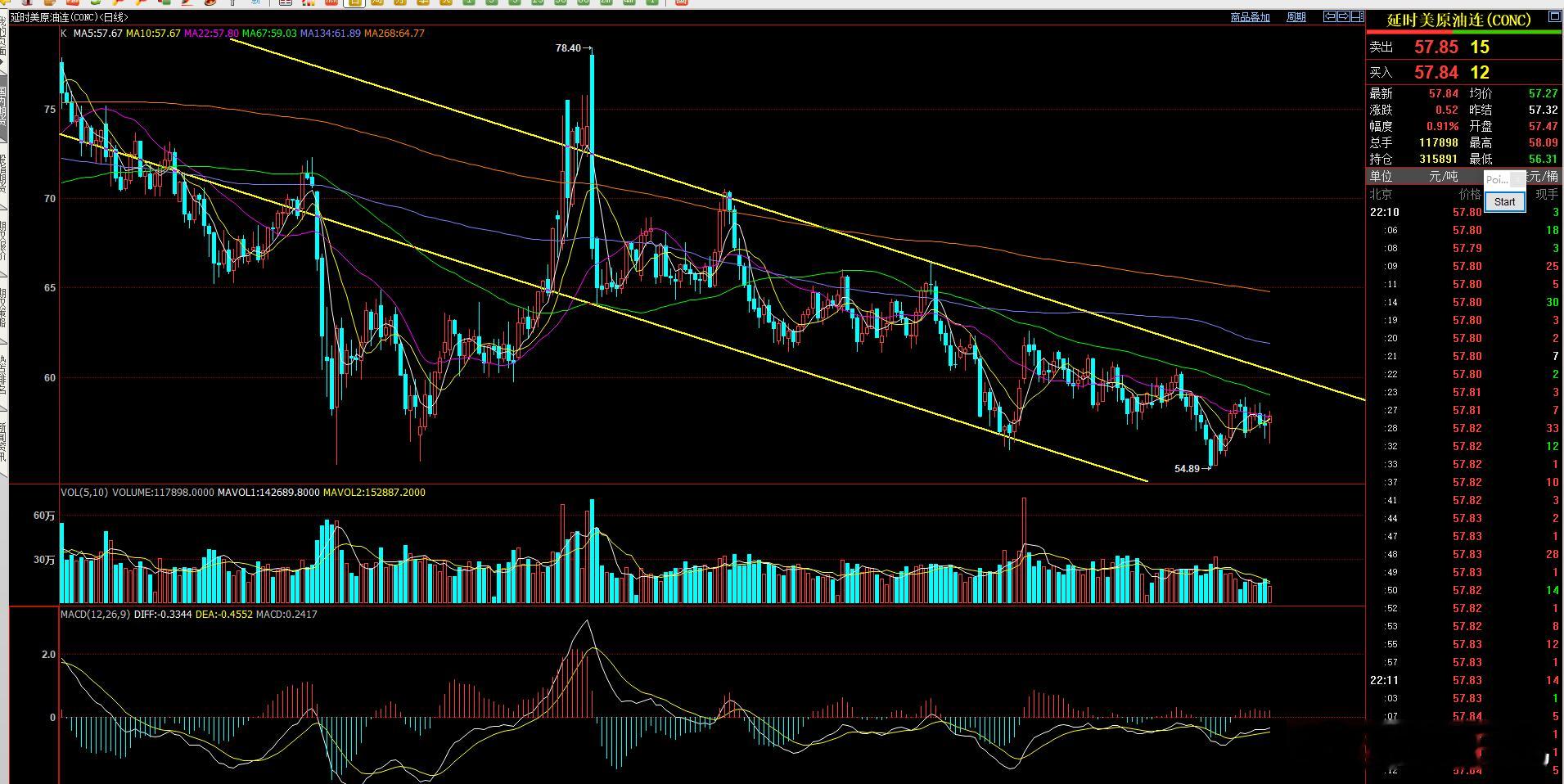Click chart title 延时美原油连(CONC)<日线>

pyautogui.click(x=70, y=17)
